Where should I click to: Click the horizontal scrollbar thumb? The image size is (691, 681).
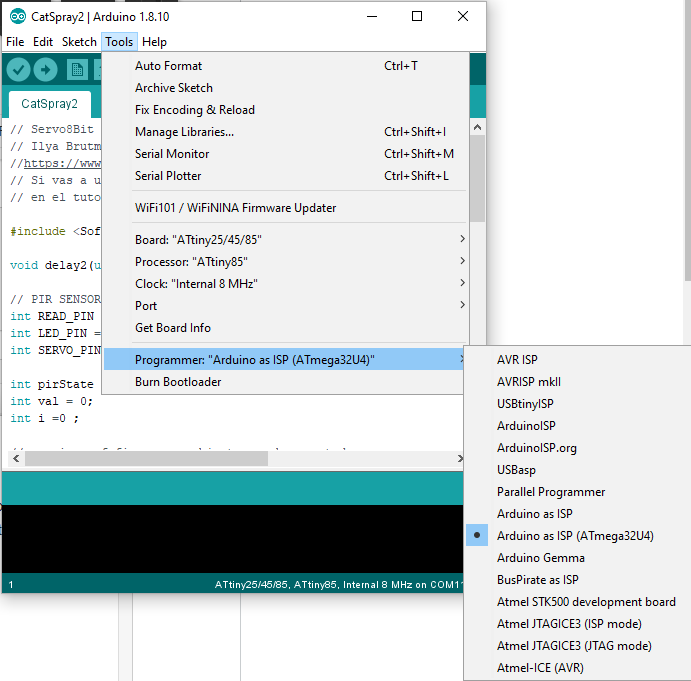tap(146, 458)
